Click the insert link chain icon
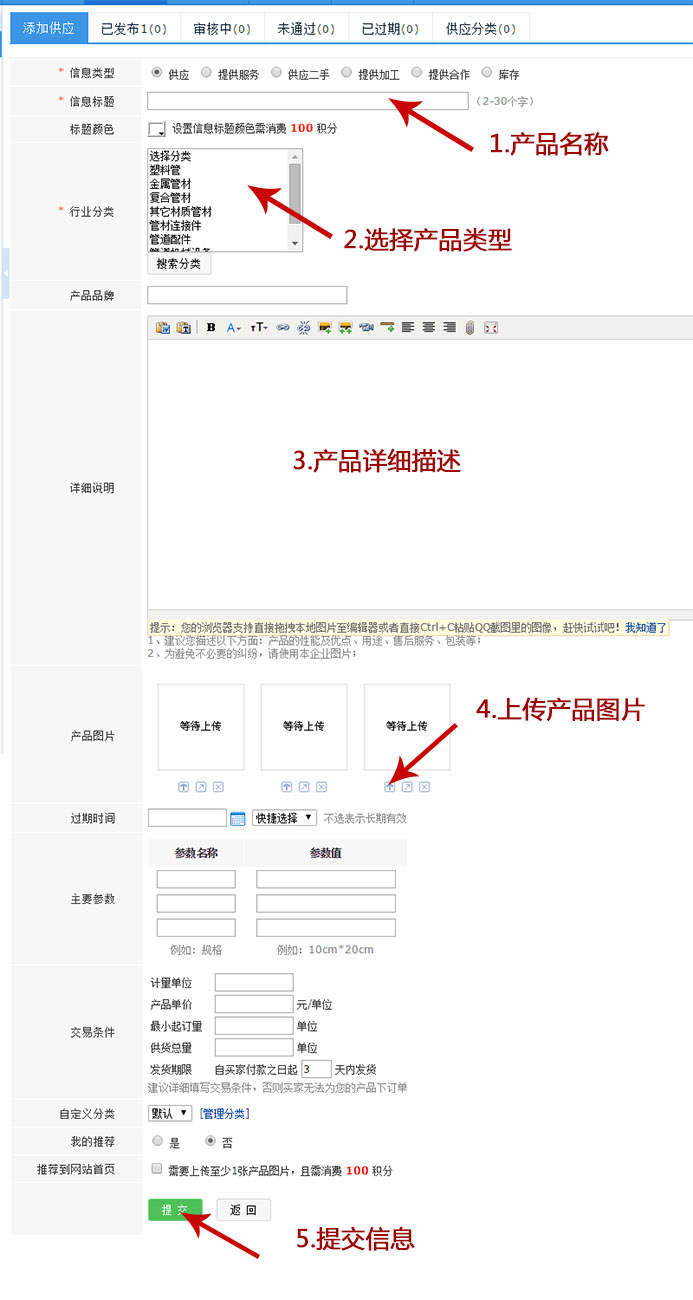Screen dimensions: 693x1300 283,327
